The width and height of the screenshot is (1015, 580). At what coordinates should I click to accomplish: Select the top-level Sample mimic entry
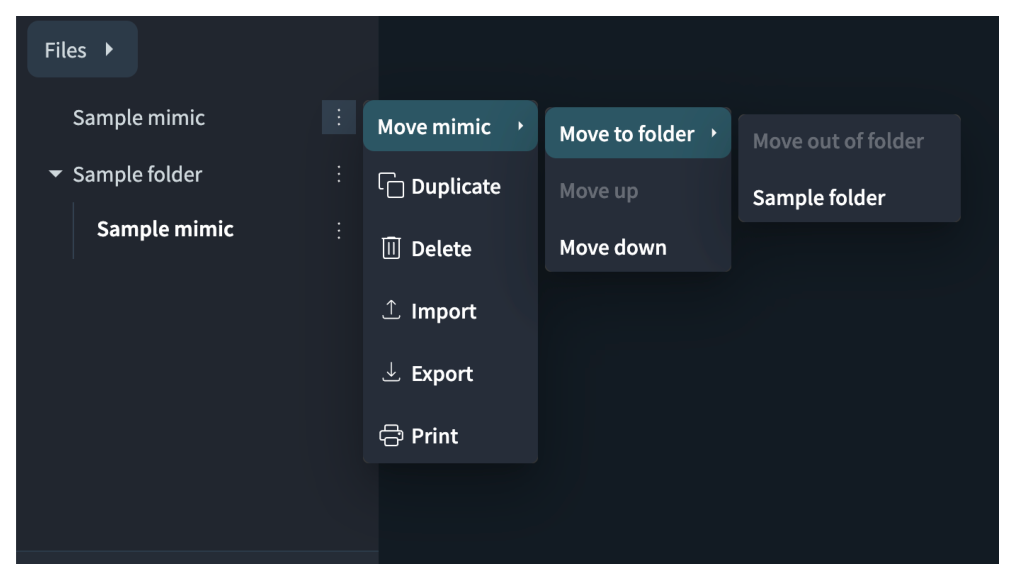(x=139, y=118)
